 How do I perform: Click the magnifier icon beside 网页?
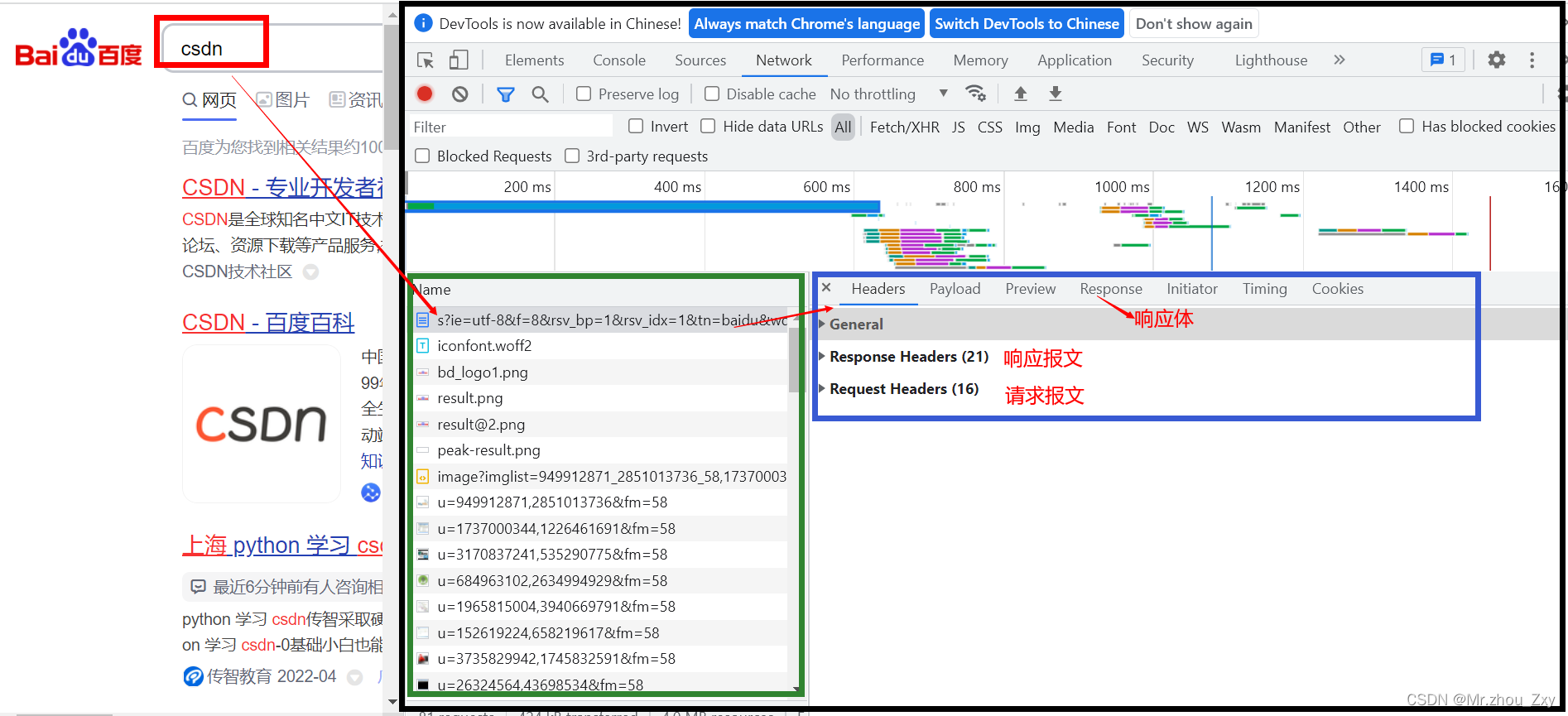point(190,100)
